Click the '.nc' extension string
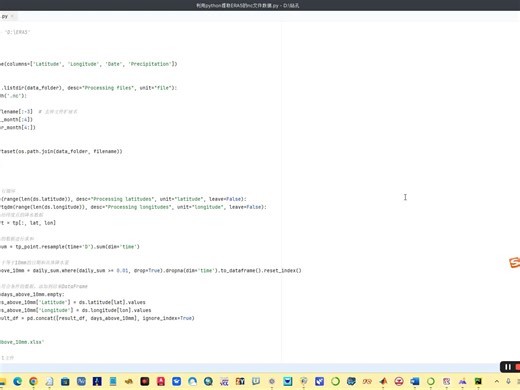 click(x=14, y=96)
